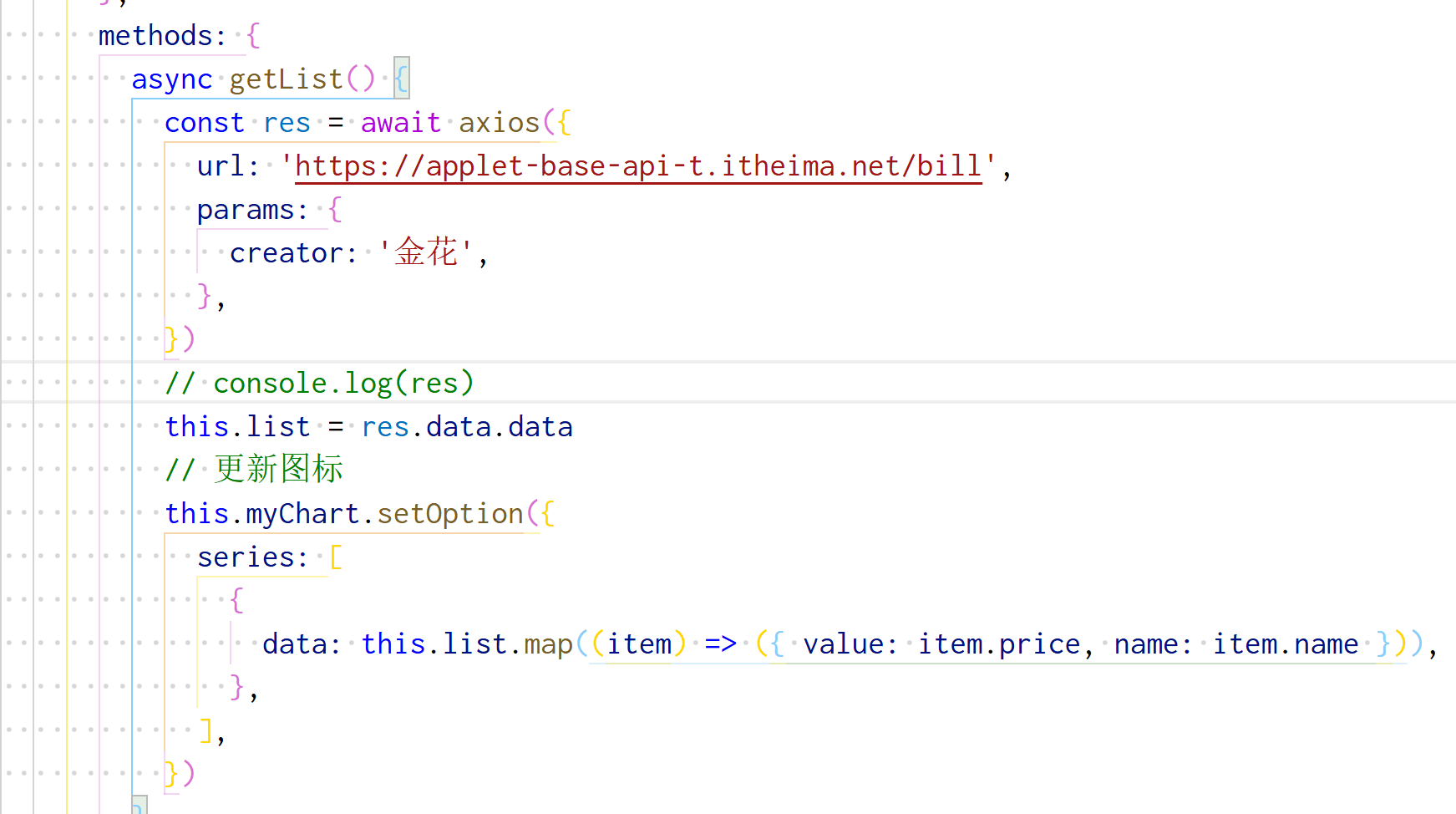The width and height of the screenshot is (1456, 814).
Task: Click the commented-out console.log(res) line
Action: [x=319, y=384]
